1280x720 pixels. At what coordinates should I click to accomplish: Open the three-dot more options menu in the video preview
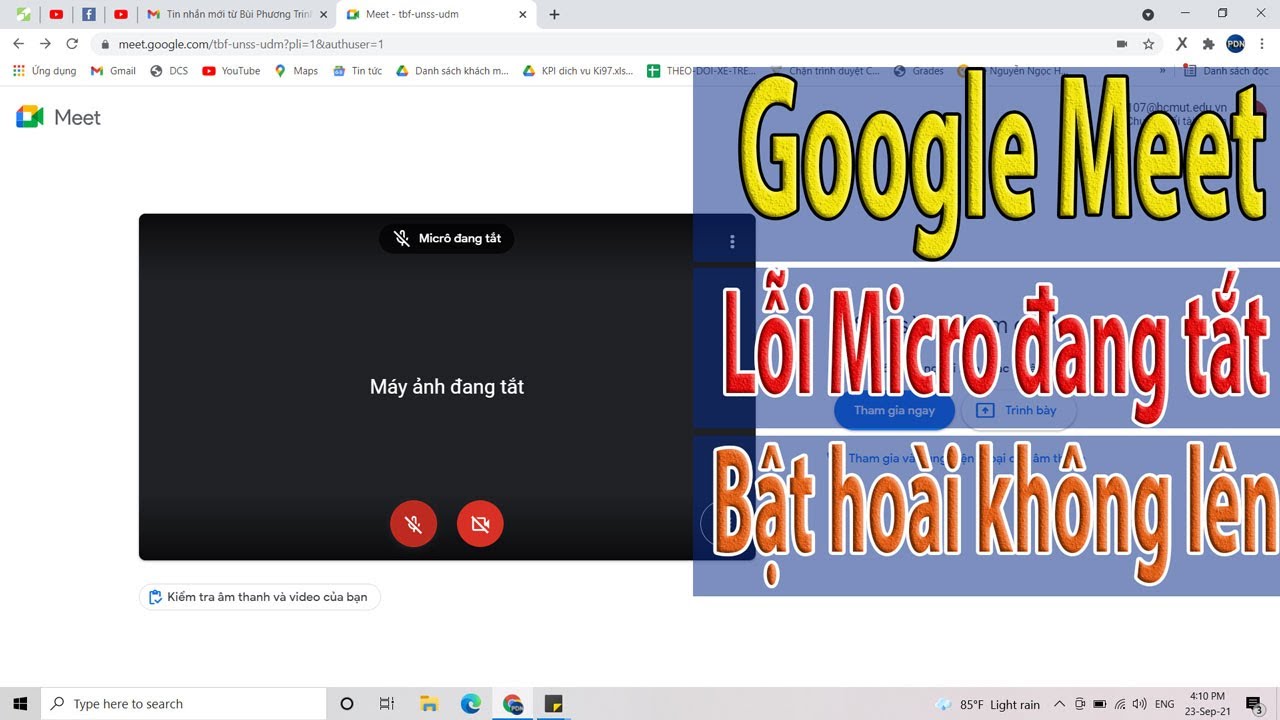tap(732, 241)
